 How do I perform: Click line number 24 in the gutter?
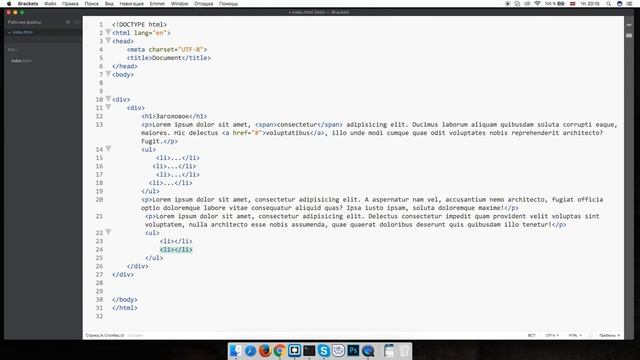coord(99,249)
